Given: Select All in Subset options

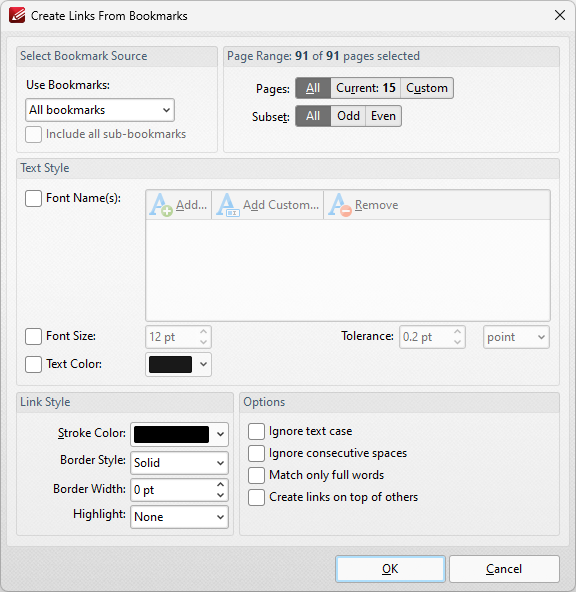Looking at the screenshot, I should click(313, 116).
